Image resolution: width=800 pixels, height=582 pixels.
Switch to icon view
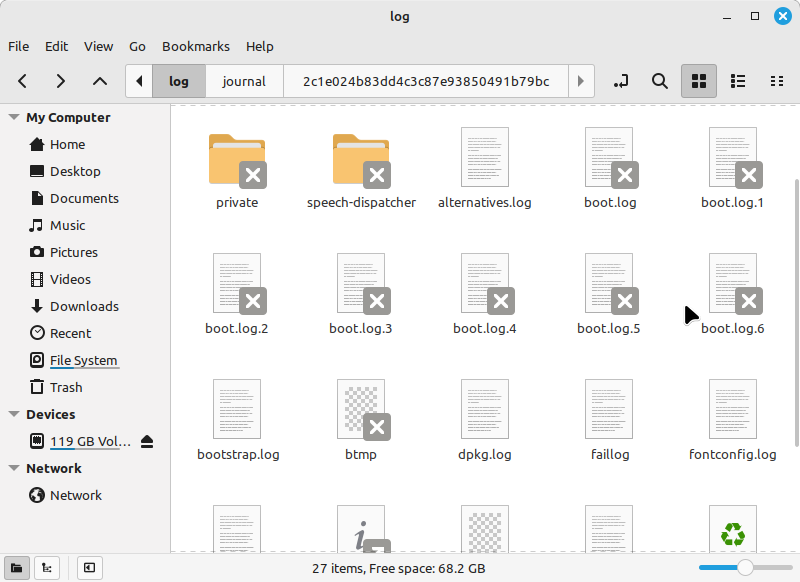pyautogui.click(x=699, y=81)
